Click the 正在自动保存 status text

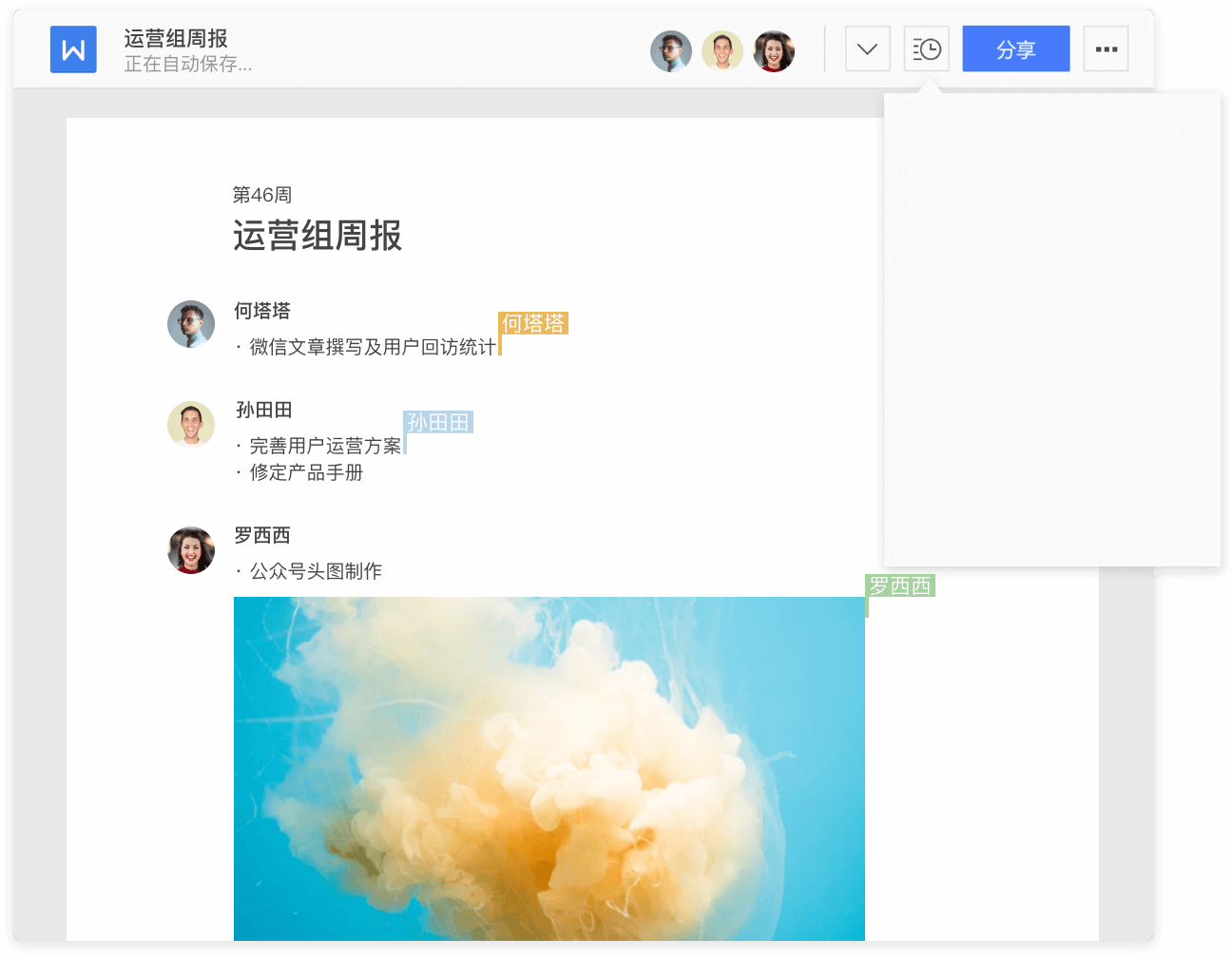[x=188, y=65]
